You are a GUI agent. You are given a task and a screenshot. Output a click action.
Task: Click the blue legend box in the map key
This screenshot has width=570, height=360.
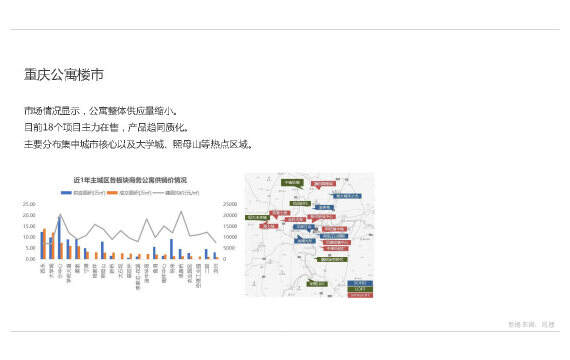pyautogui.click(x=360, y=283)
